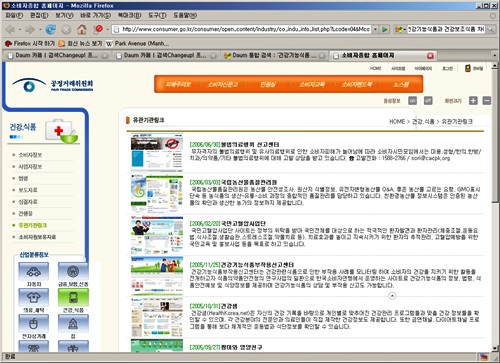Click the Forward arrow button
500x363 pixels.
[x=30, y=30]
